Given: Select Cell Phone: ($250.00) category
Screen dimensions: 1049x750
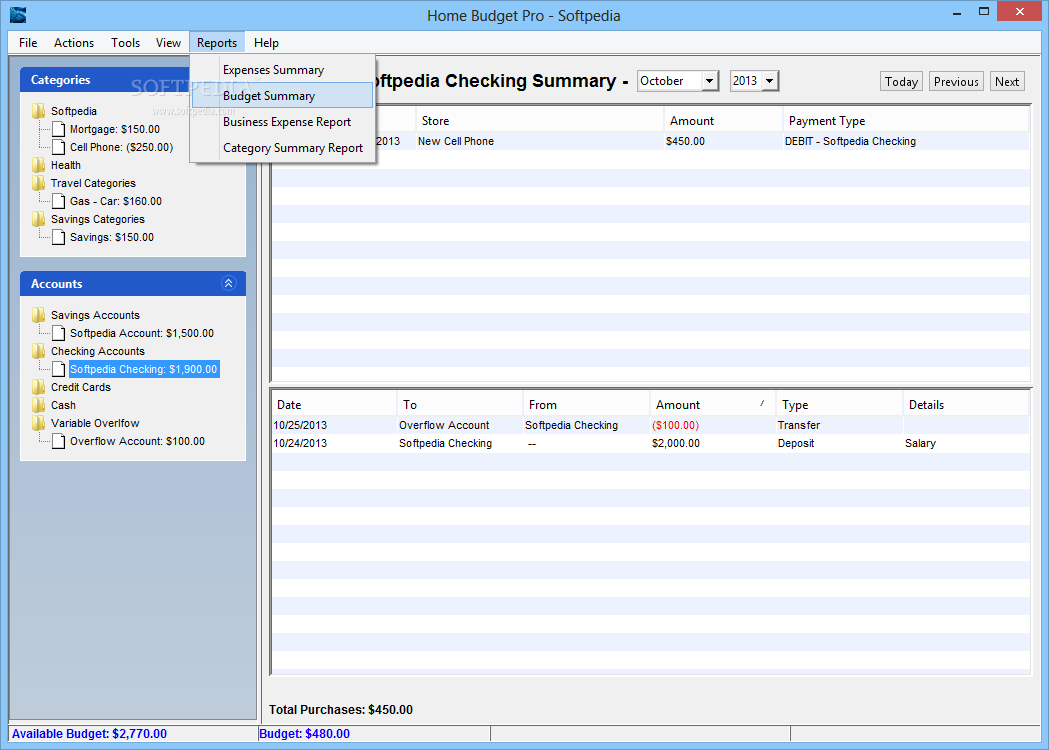Looking at the screenshot, I should [x=122, y=147].
